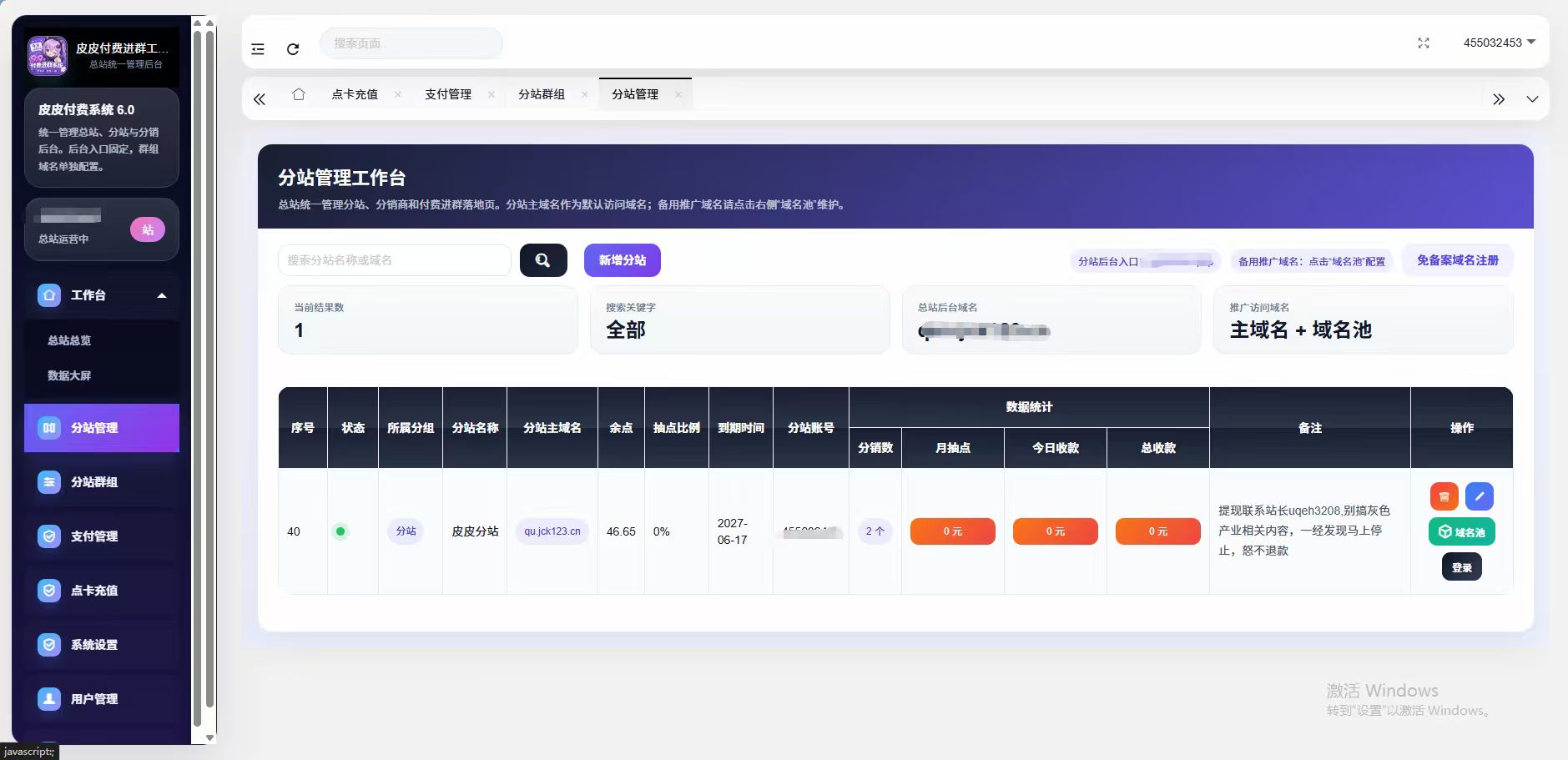Click the 点卡充值 sidebar icon
Screen dimensions: 1568x760
[x=49, y=591]
